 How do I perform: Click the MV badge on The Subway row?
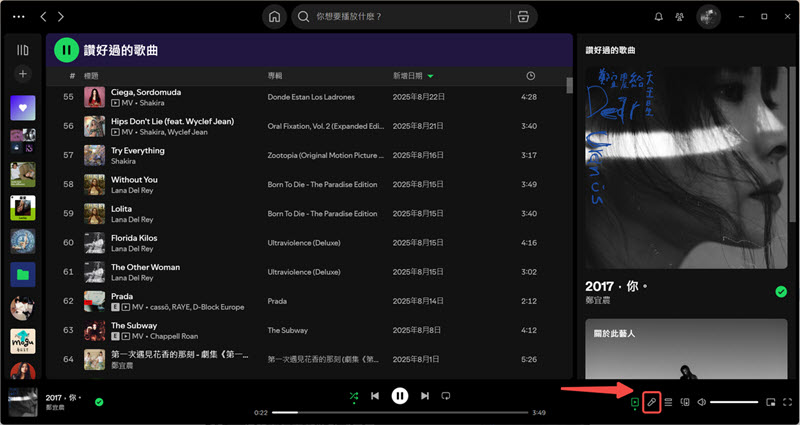(x=133, y=336)
